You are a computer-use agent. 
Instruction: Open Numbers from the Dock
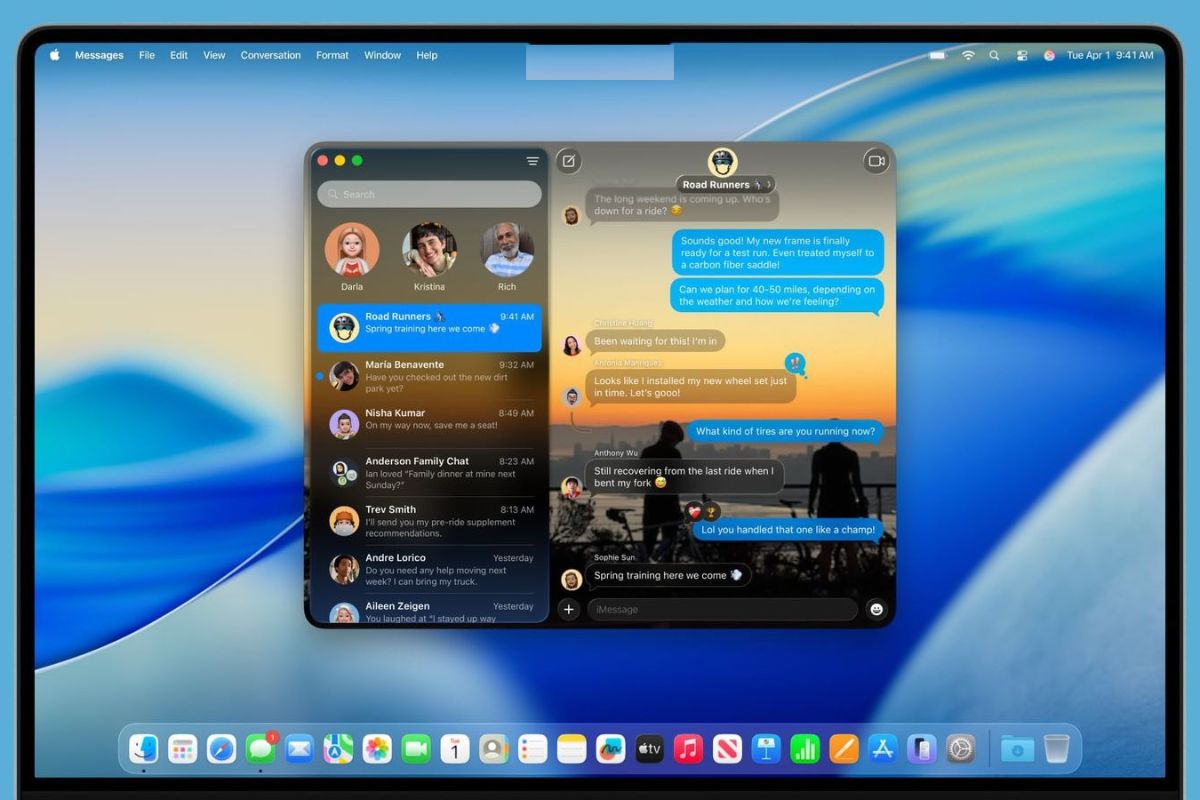pos(805,748)
